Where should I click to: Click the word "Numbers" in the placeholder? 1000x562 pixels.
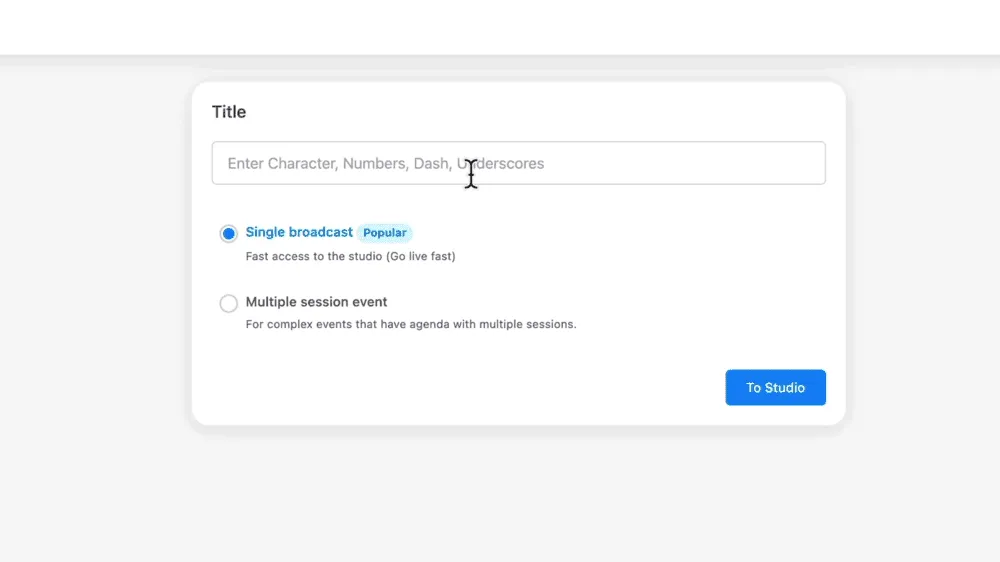point(376,163)
